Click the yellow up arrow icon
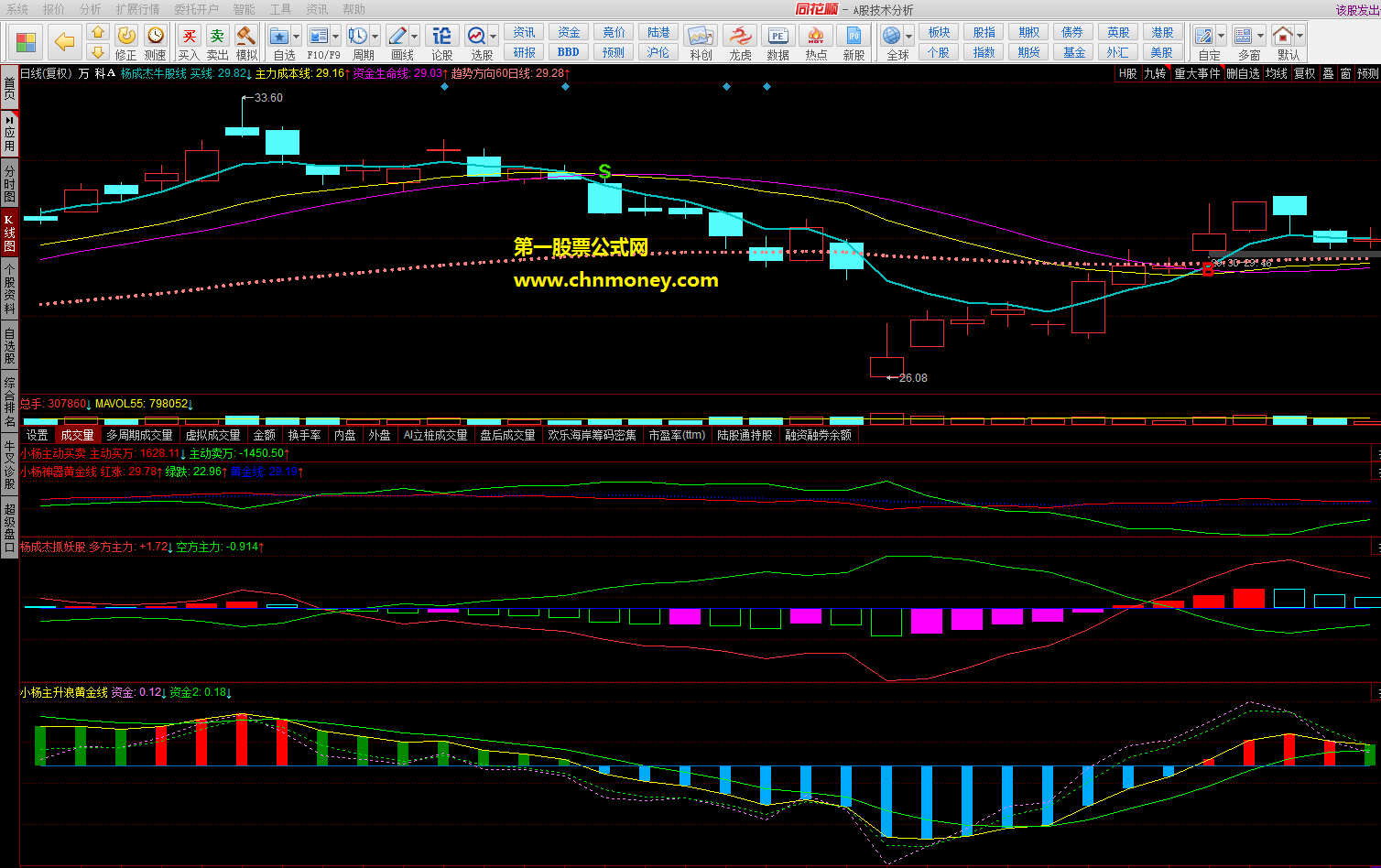The image size is (1381, 868). point(98,33)
